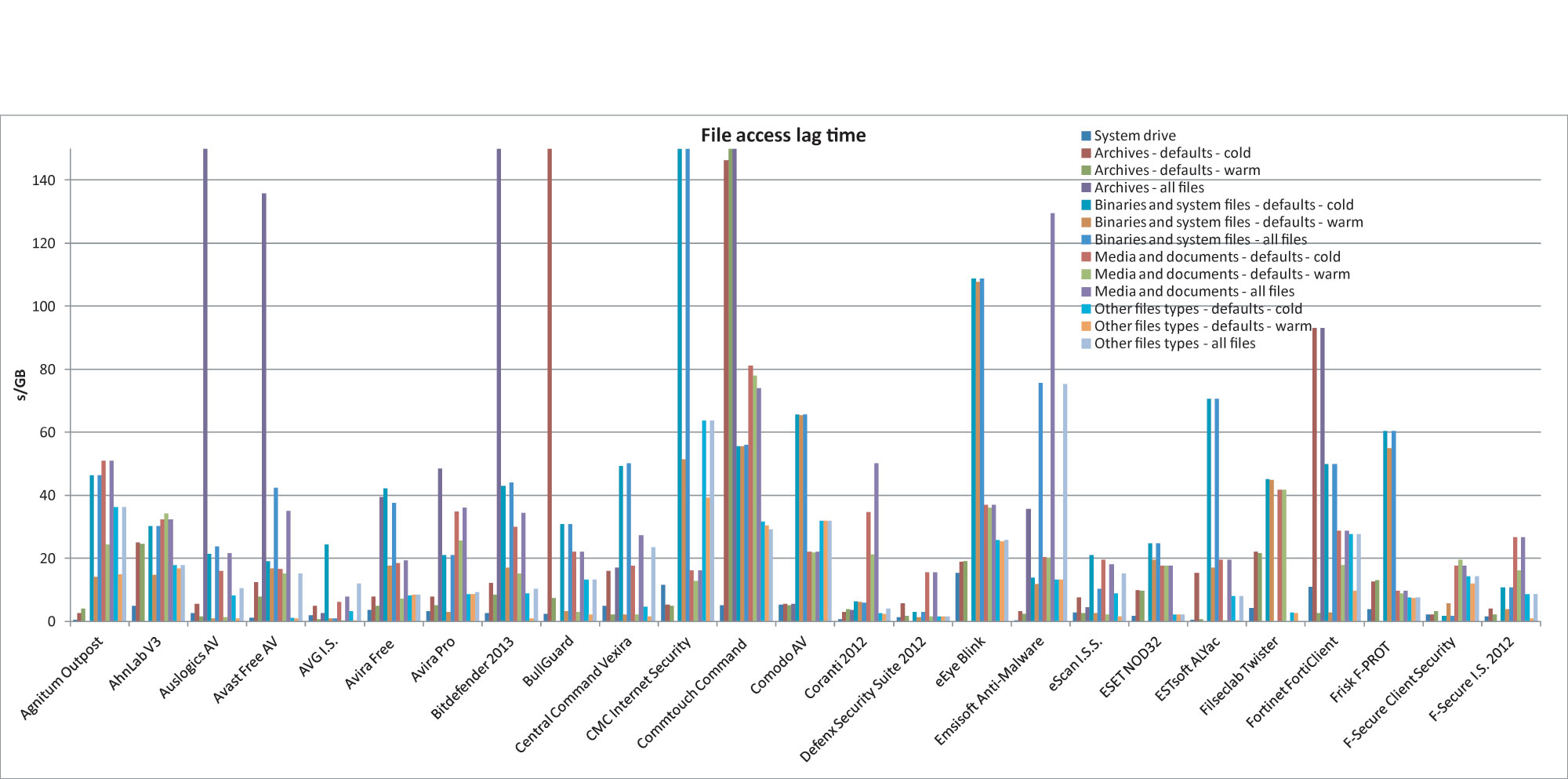Click the AhnLab V3 axis label

(135, 664)
